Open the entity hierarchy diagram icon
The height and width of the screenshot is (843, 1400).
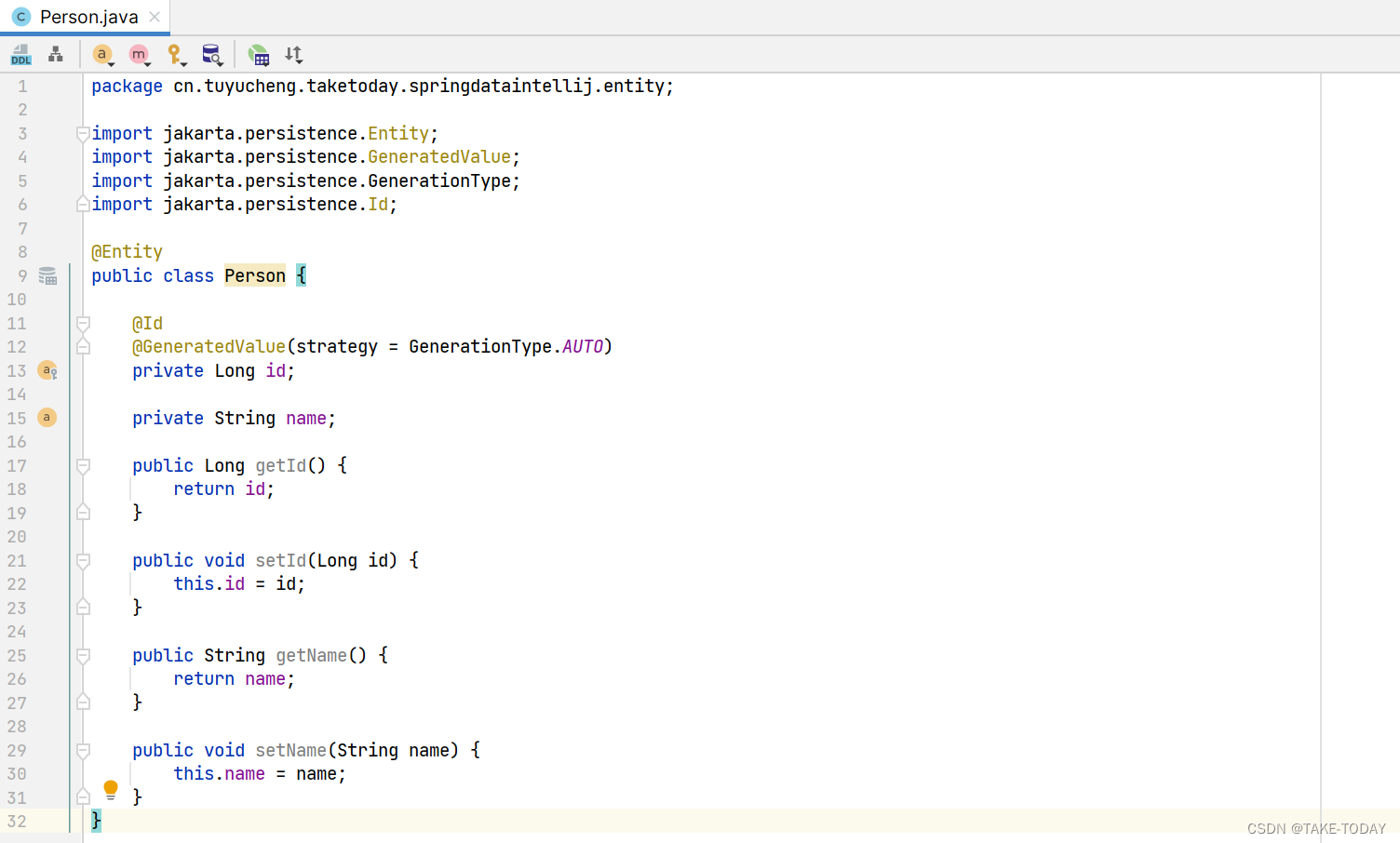[x=56, y=55]
